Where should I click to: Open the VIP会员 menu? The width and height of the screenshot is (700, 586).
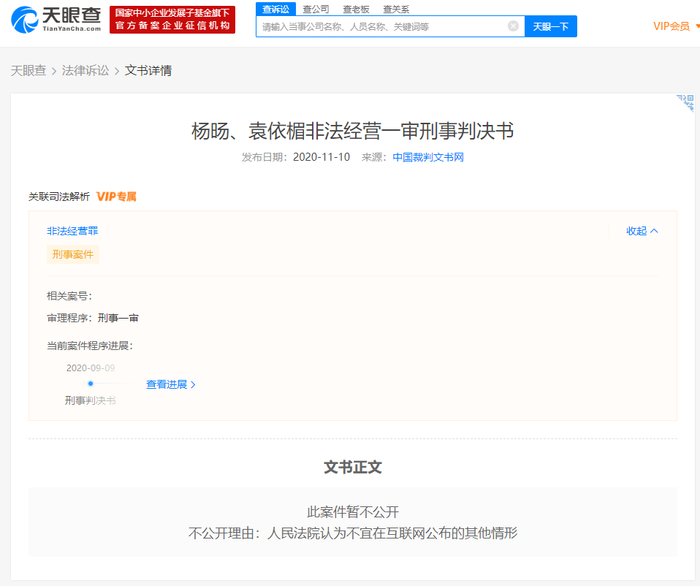click(673, 26)
